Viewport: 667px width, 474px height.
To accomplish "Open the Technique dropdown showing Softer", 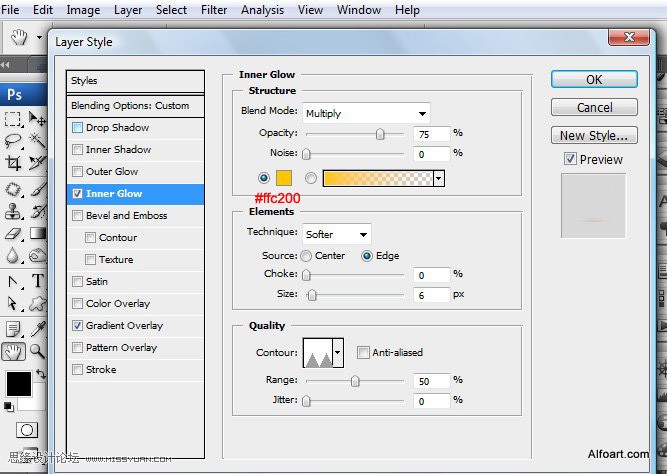I will pos(336,234).
